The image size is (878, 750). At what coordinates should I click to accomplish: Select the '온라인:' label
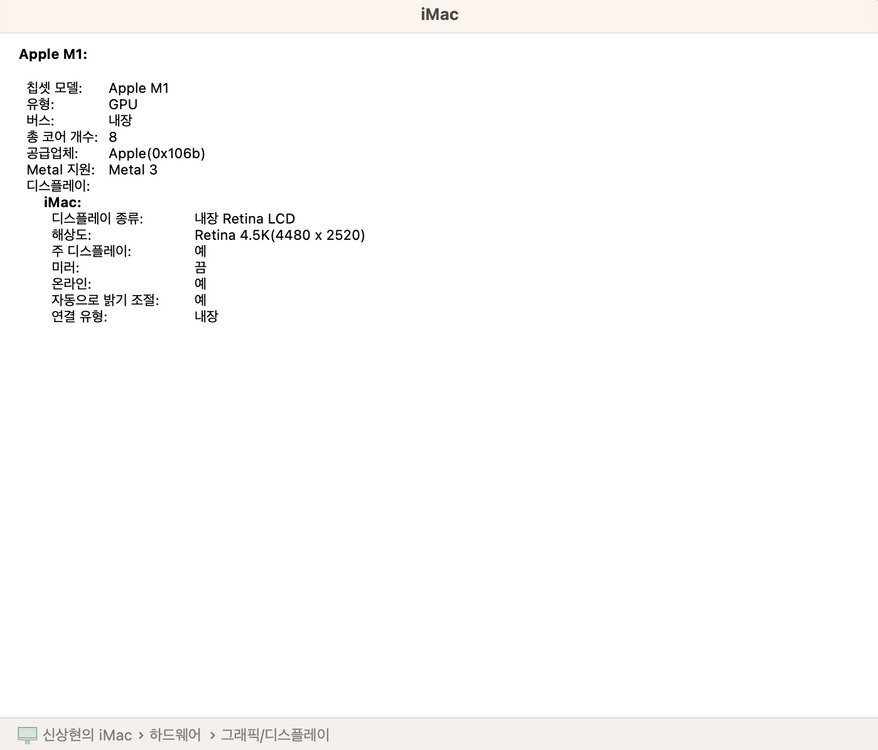click(71, 284)
